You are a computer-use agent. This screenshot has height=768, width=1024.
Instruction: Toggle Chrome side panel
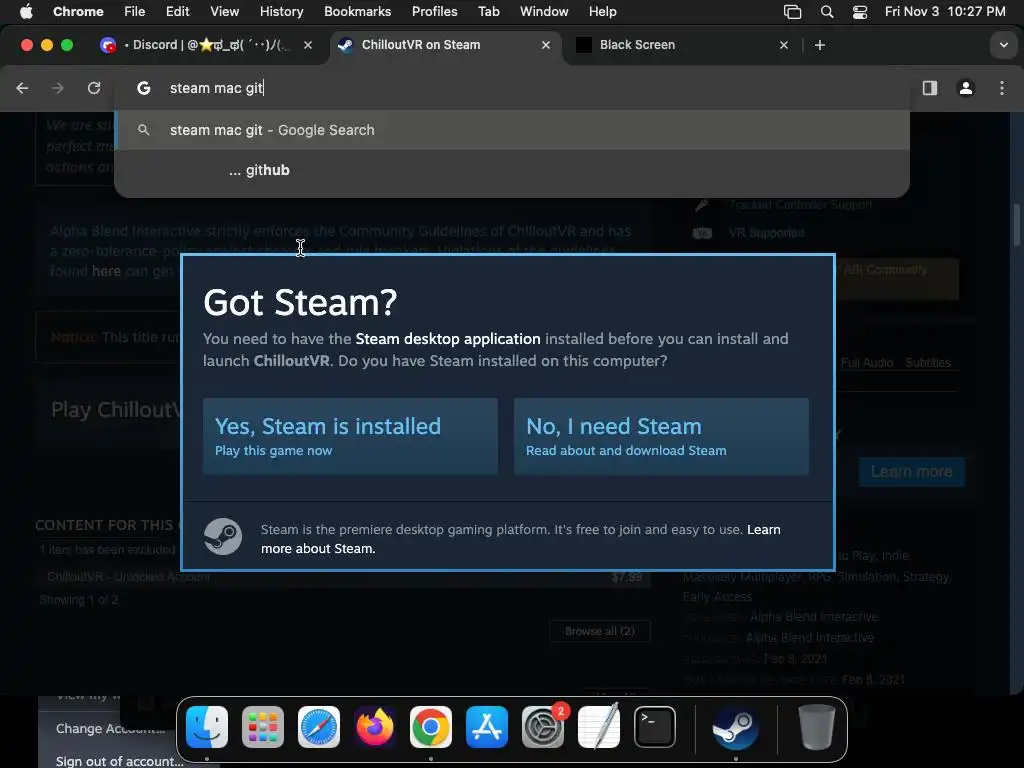(930, 88)
